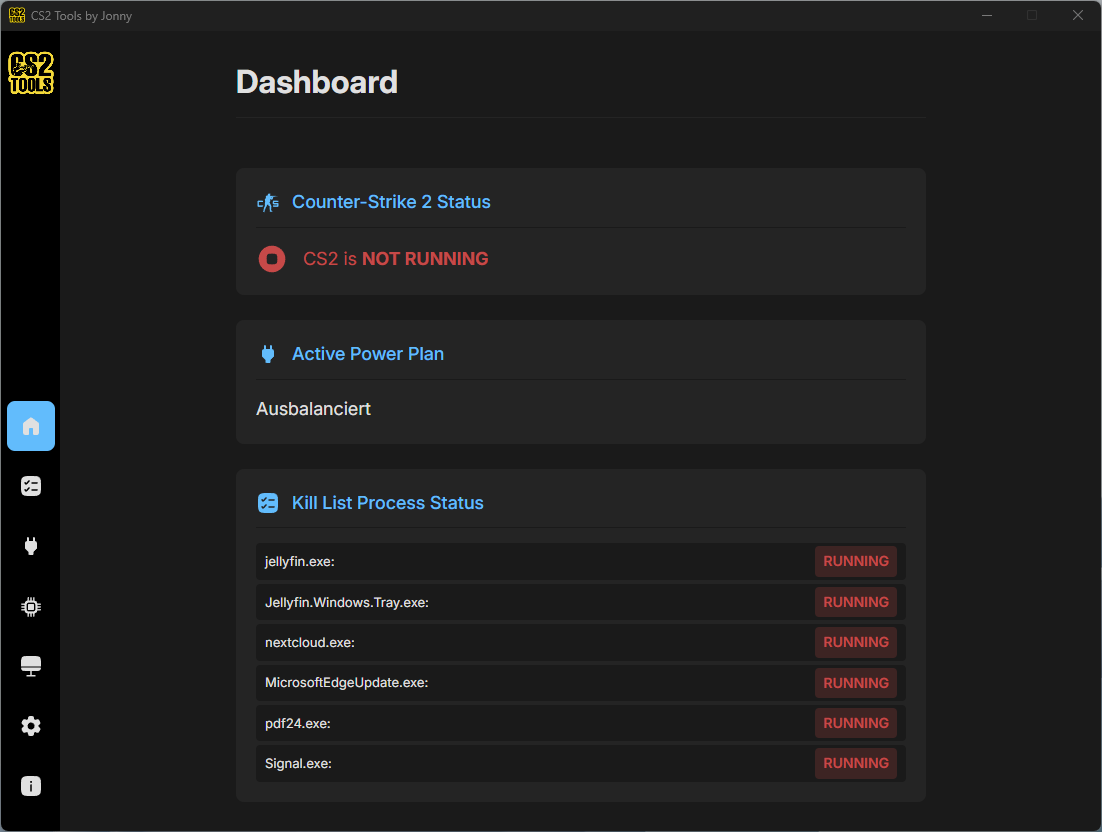Click the RUNNING badge for pdf24.exe
The width and height of the screenshot is (1102, 832).
pyautogui.click(x=855, y=722)
